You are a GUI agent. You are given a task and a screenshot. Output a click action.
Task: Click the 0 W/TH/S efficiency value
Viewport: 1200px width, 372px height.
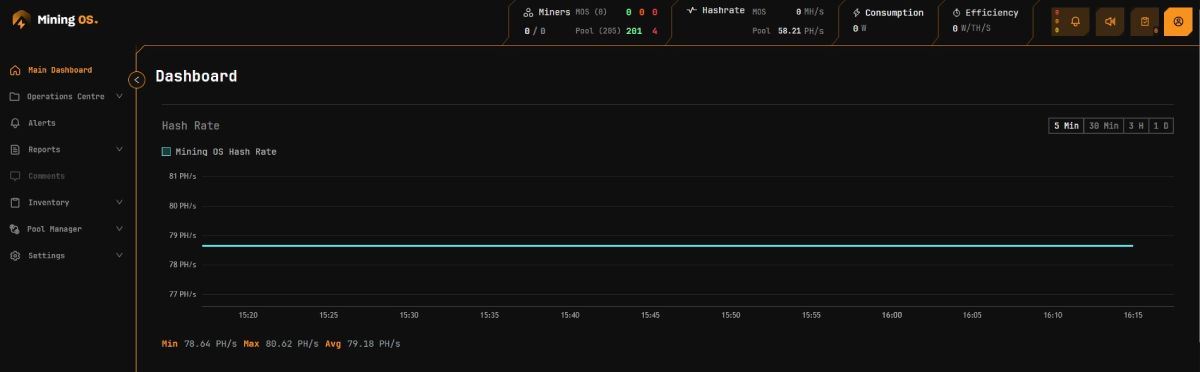coord(972,29)
